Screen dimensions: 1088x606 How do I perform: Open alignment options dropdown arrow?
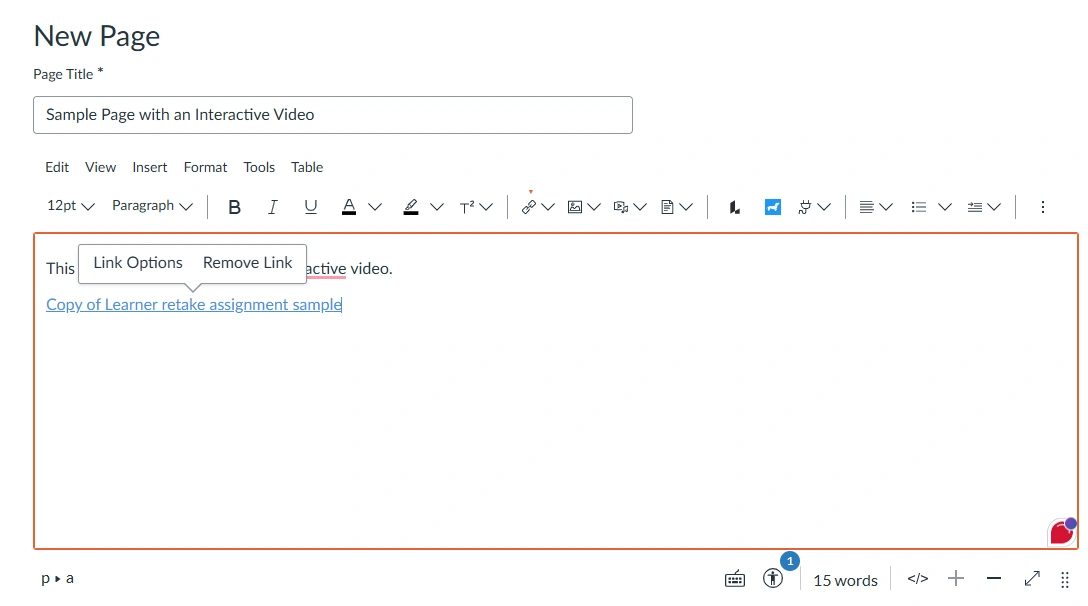pos(886,207)
